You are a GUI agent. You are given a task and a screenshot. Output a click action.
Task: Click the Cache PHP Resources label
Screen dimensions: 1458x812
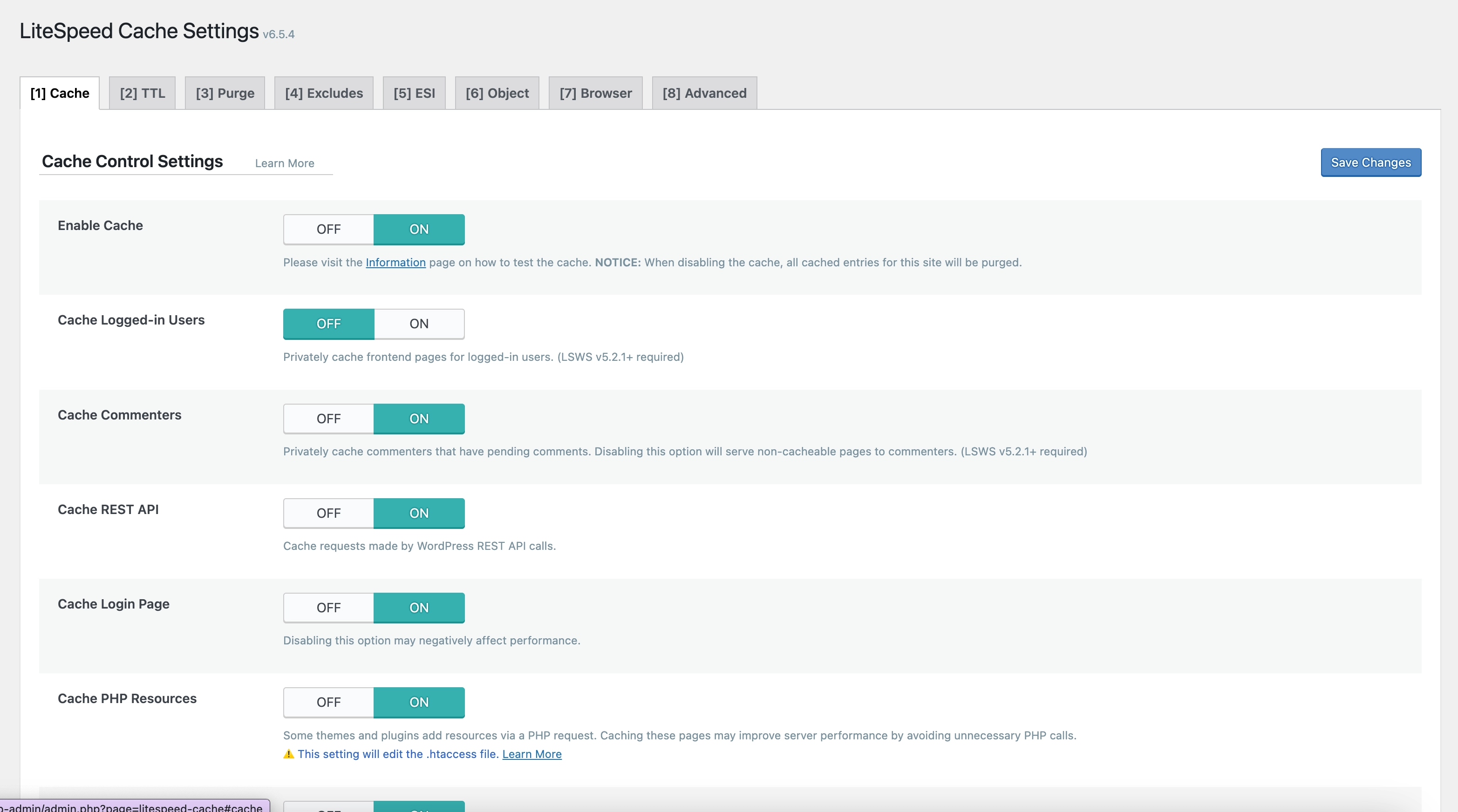[127, 698]
